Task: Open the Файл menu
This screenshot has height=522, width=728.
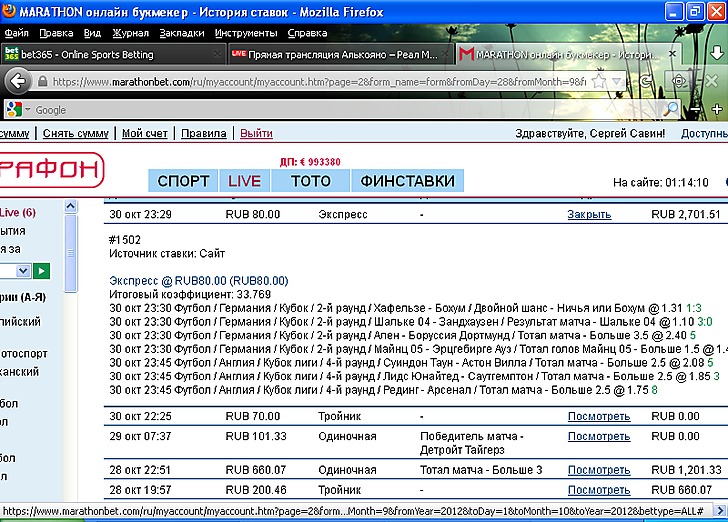Action: 16,33
